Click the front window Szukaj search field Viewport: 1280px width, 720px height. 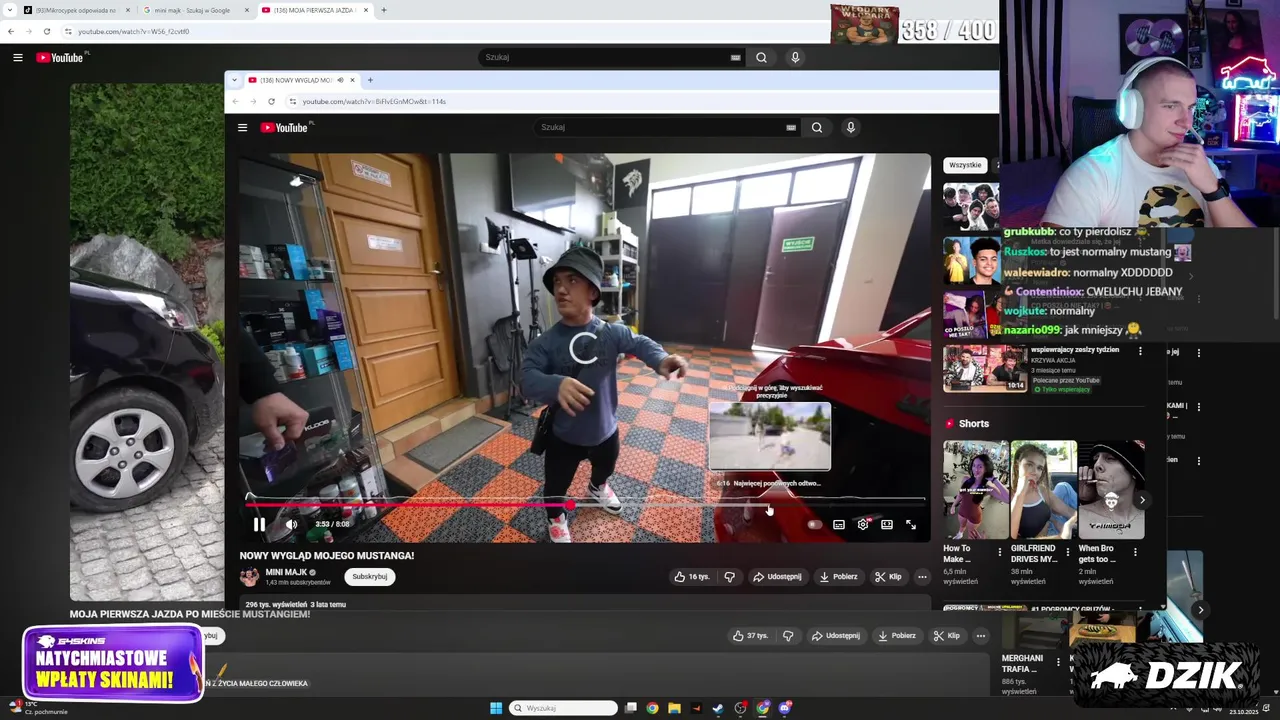[658, 127]
